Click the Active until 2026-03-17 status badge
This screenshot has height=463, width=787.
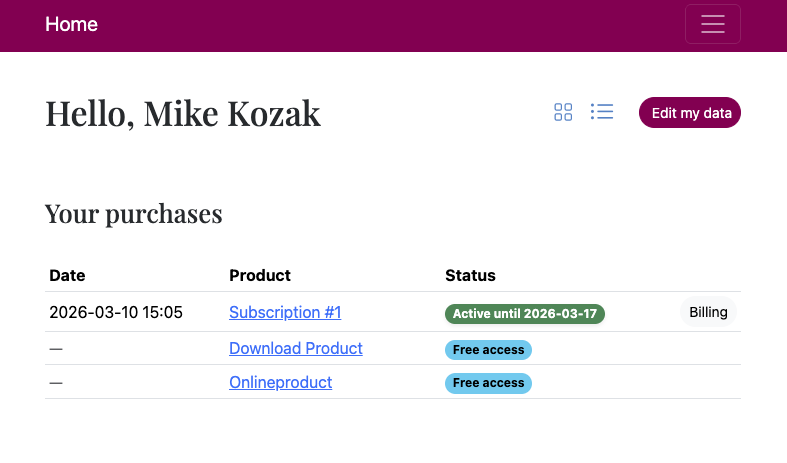click(x=525, y=314)
